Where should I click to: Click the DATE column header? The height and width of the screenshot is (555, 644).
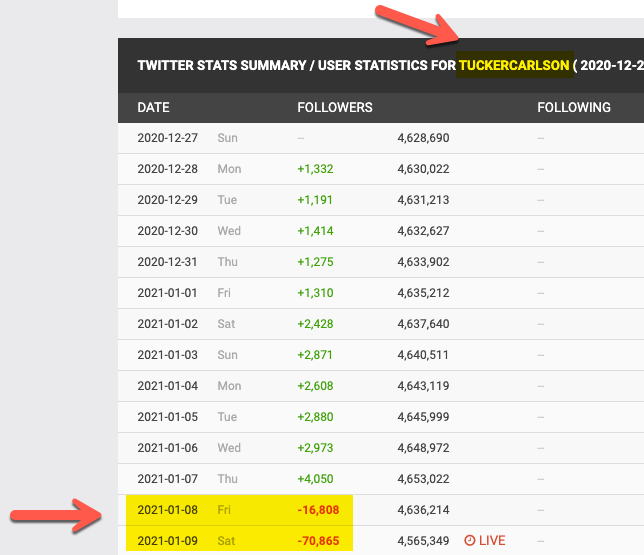tap(153, 107)
